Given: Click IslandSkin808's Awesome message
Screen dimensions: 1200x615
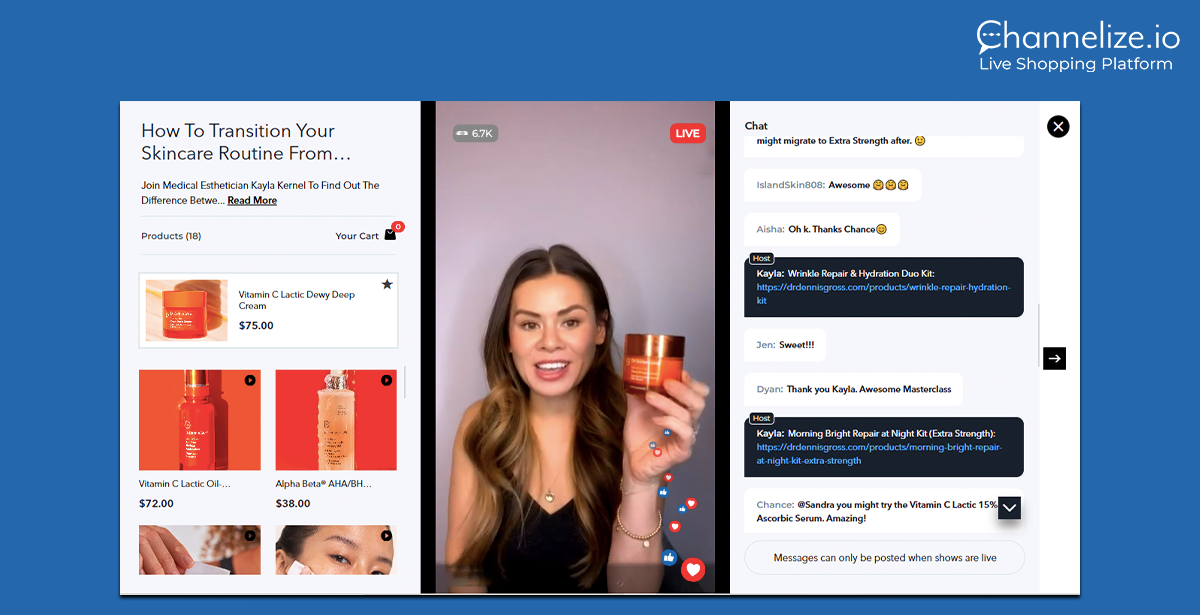Looking at the screenshot, I should click(x=833, y=185).
